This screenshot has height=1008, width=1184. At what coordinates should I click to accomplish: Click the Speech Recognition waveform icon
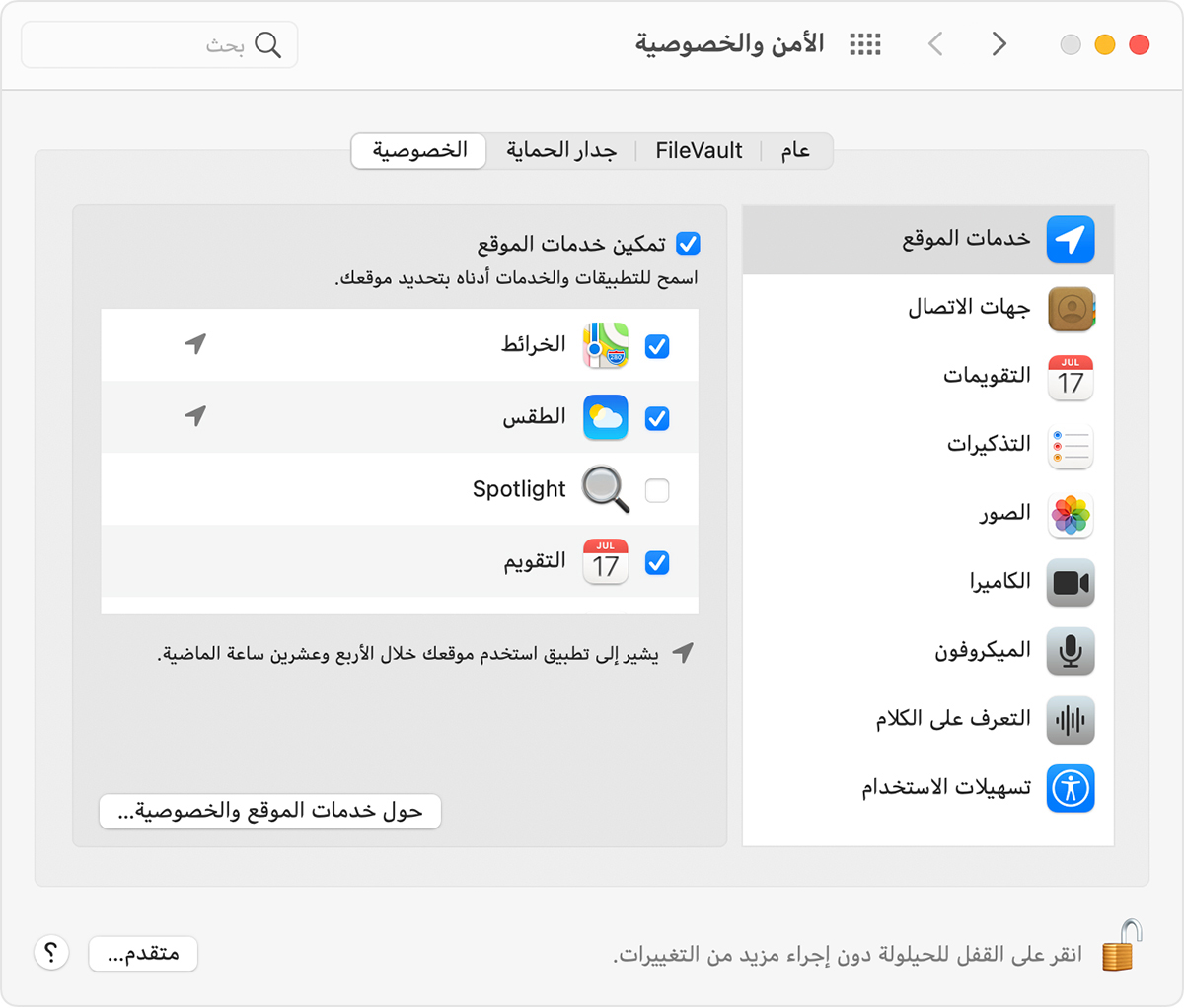1071,720
